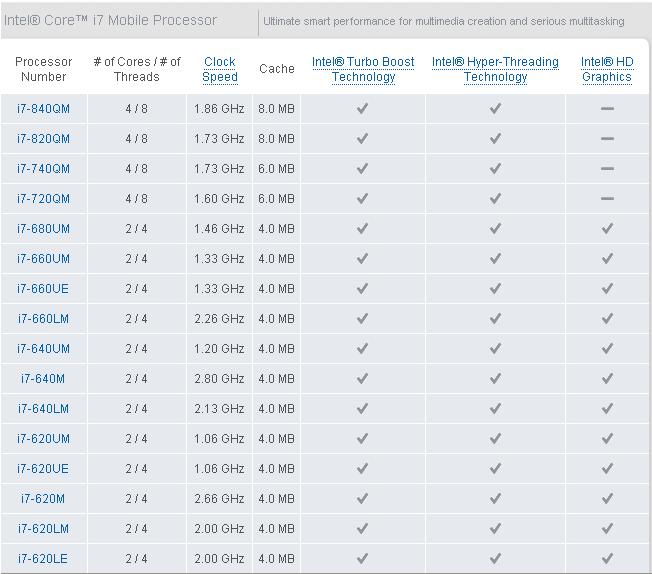The image size is (652, 574).
Task: Open the i7-720QM processor link
Action: [43, 198]
